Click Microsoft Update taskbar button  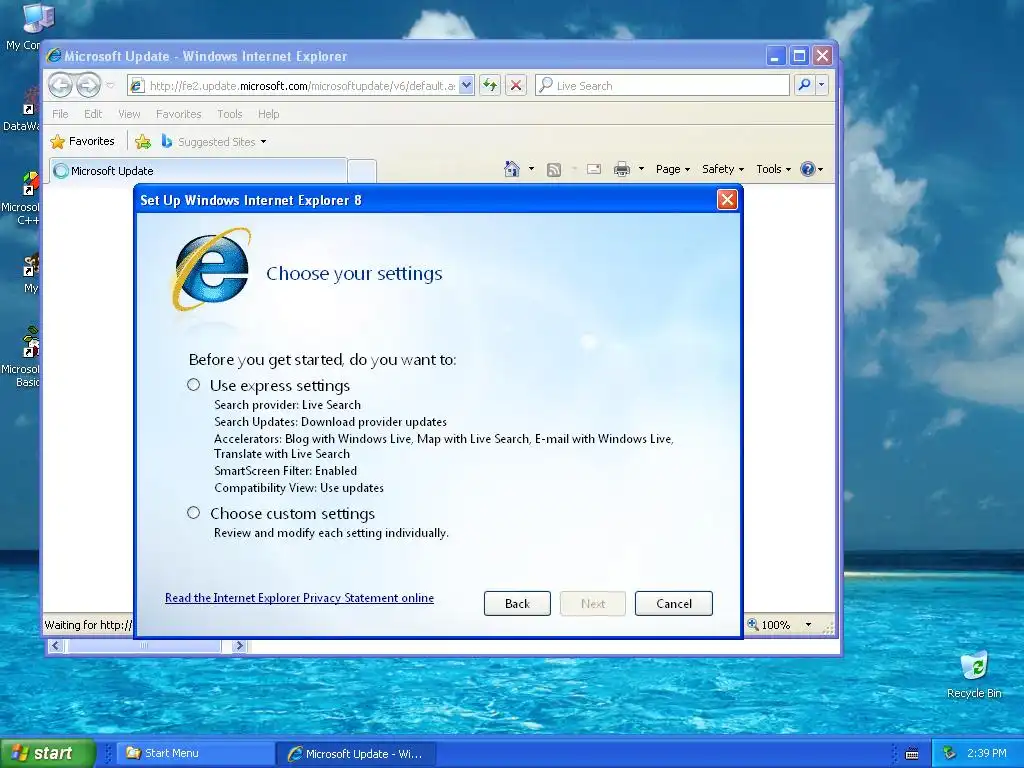pyautogui.click(x=355, y=754)
